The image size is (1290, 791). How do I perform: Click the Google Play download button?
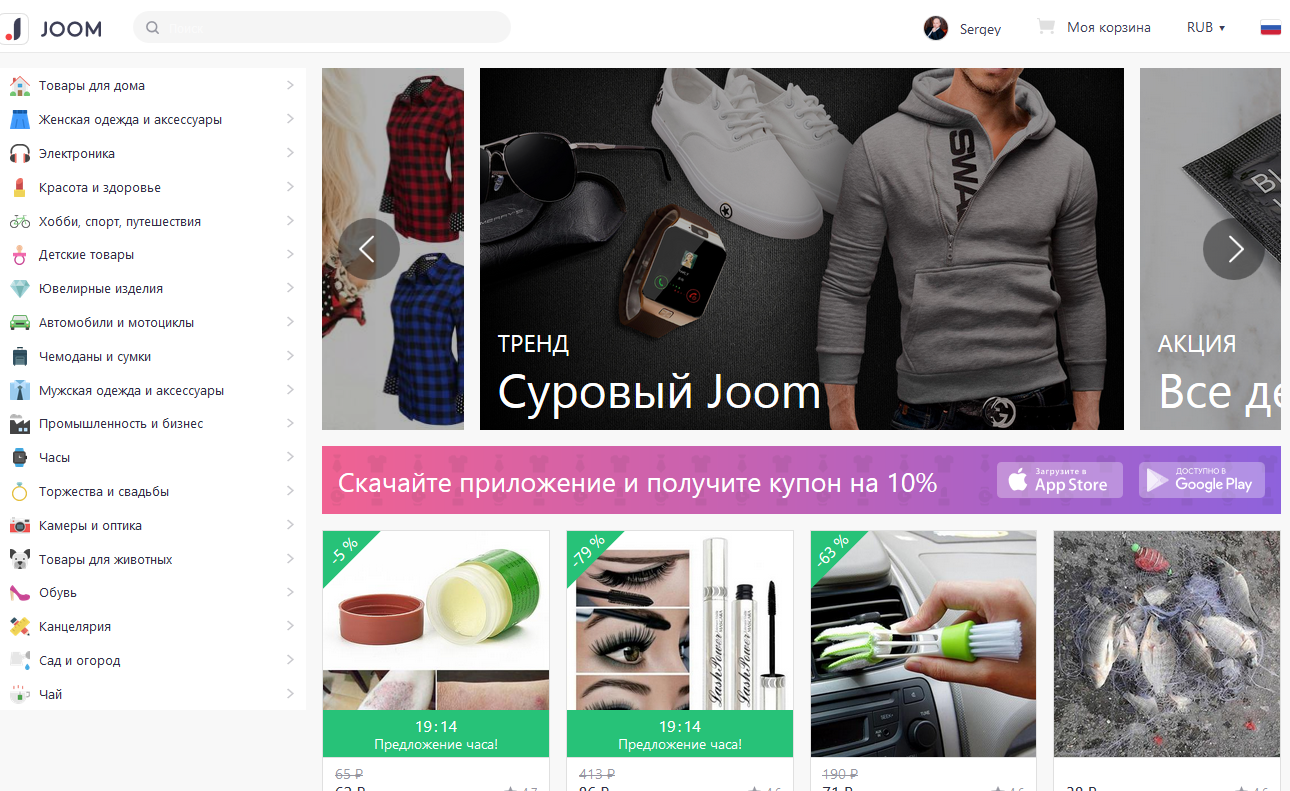(x=1202, y=480)
